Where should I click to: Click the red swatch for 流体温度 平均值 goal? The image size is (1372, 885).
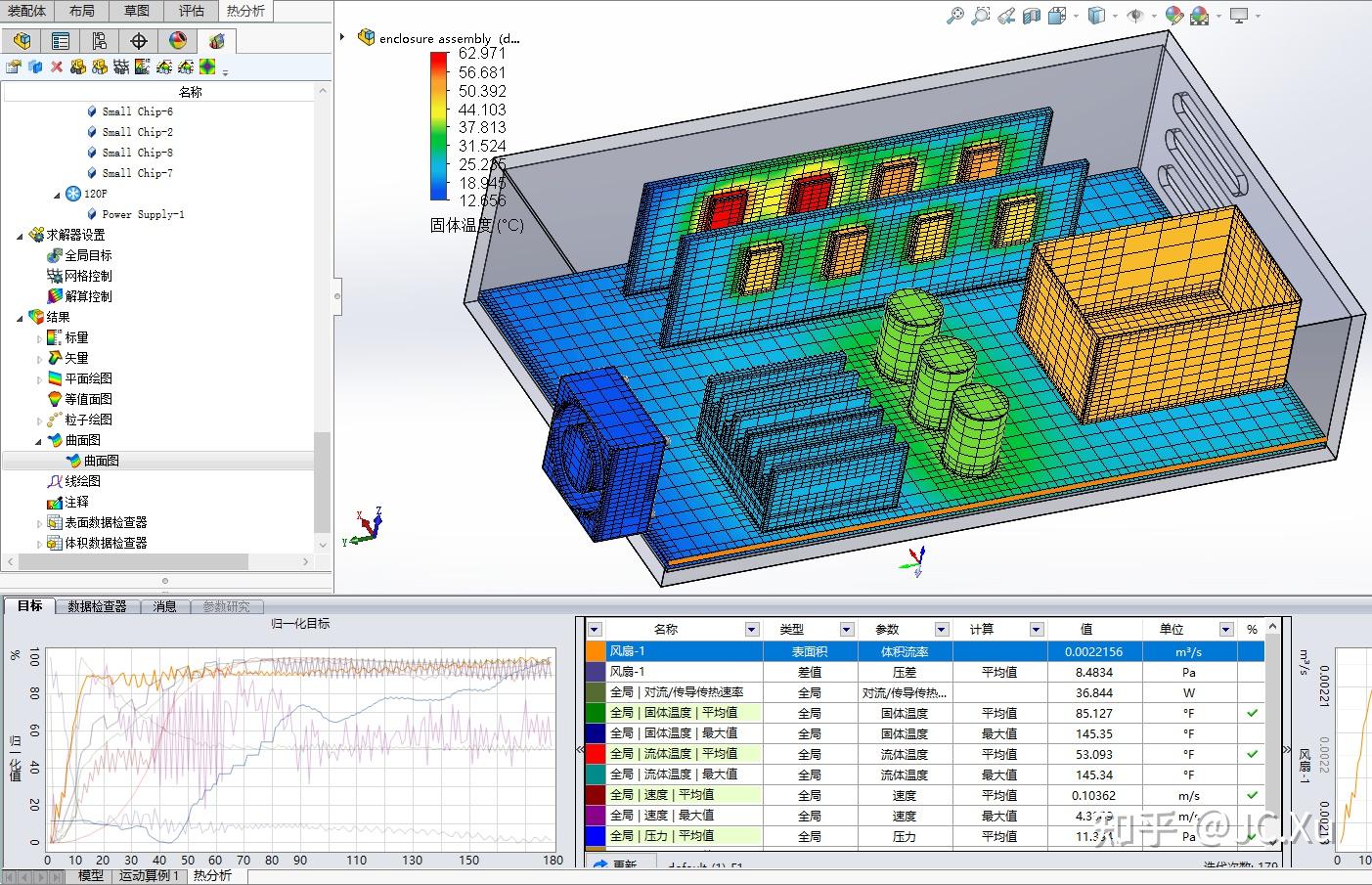click(596, 754)
